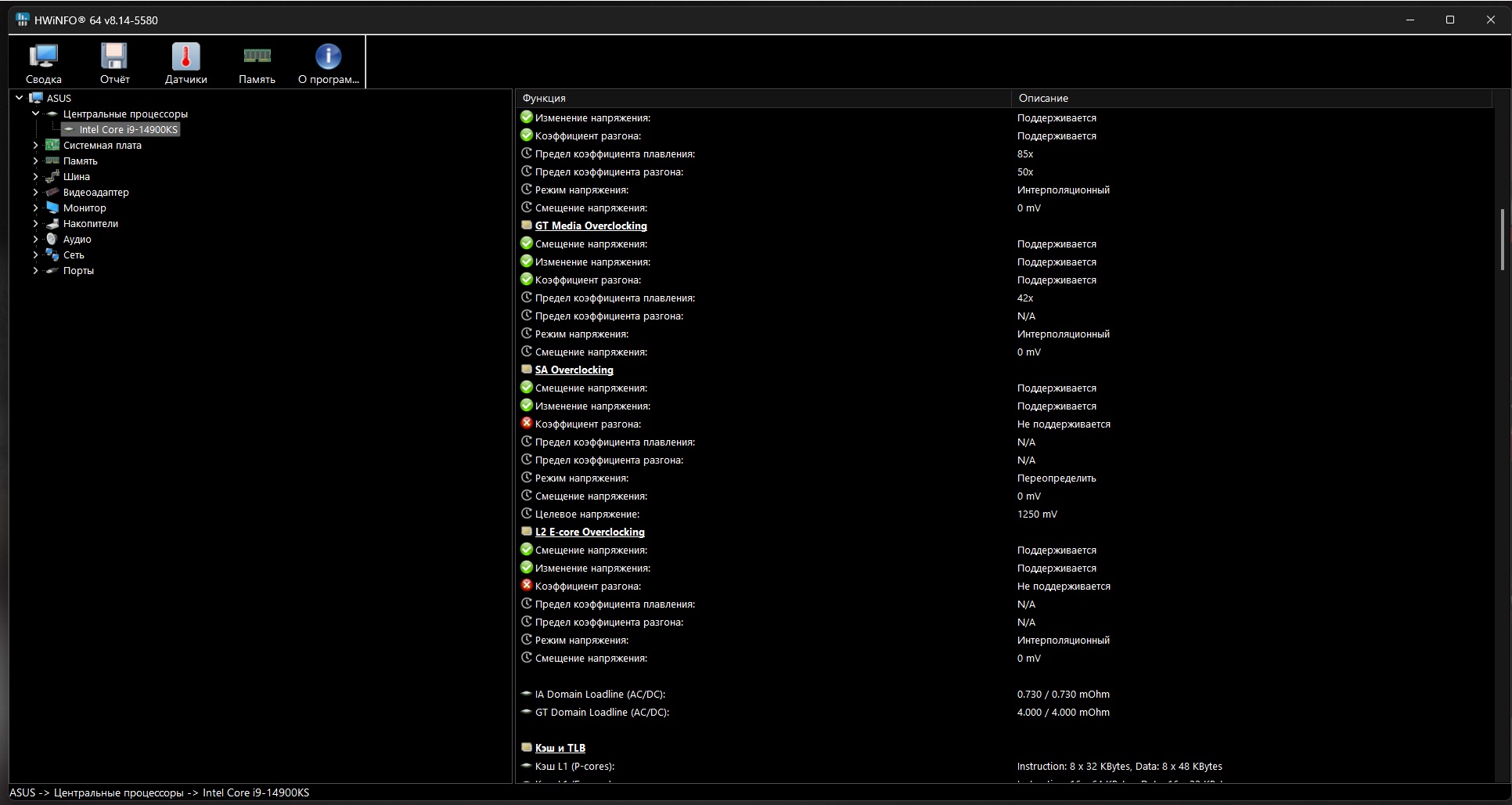This screenshot has height=805, width=1512.
Task: Click the GT Media Overclocking heading
Action: [x=591, y=226]
